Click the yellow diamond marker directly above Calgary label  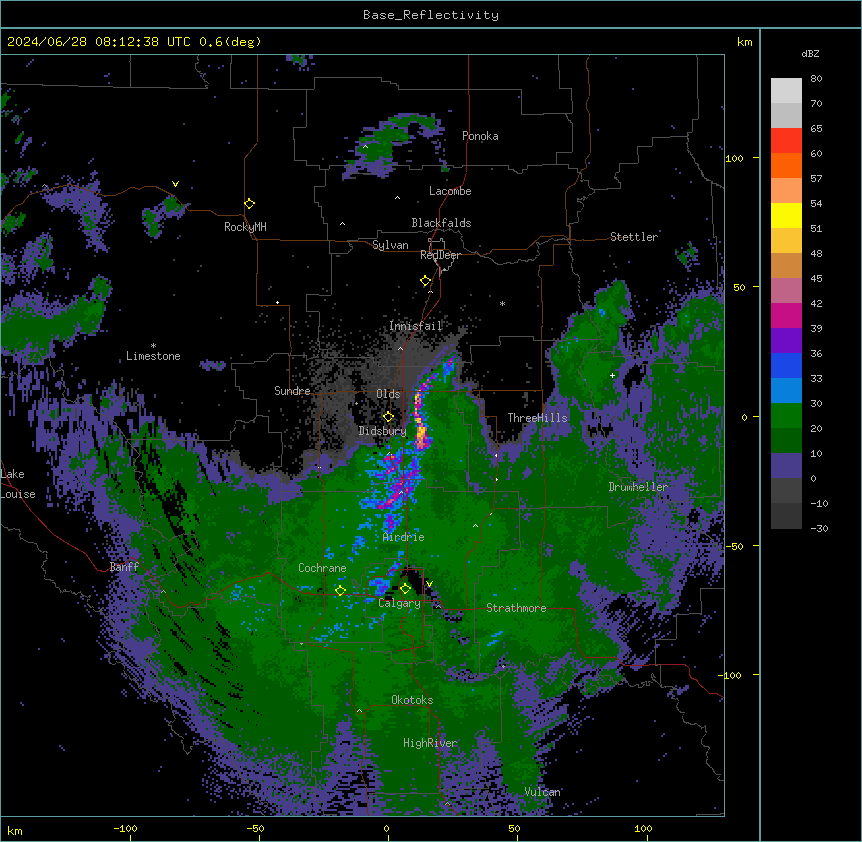[405, 589]
